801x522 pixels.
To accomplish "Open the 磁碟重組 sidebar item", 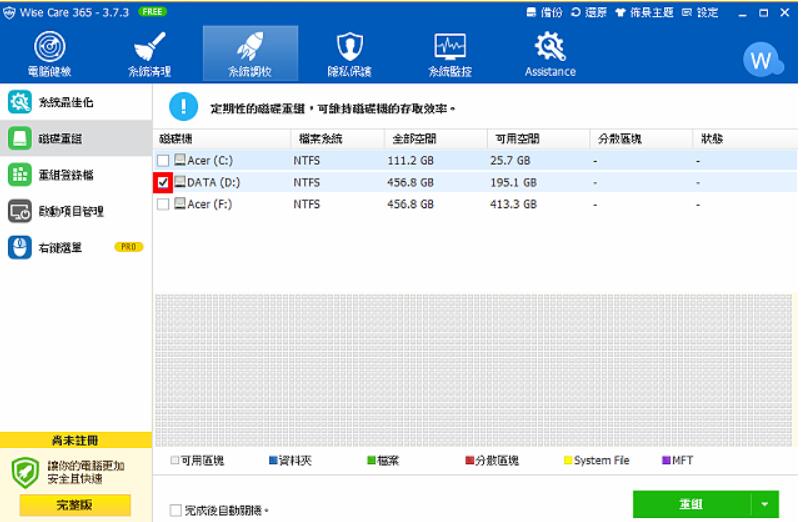I will click(76, 138).
